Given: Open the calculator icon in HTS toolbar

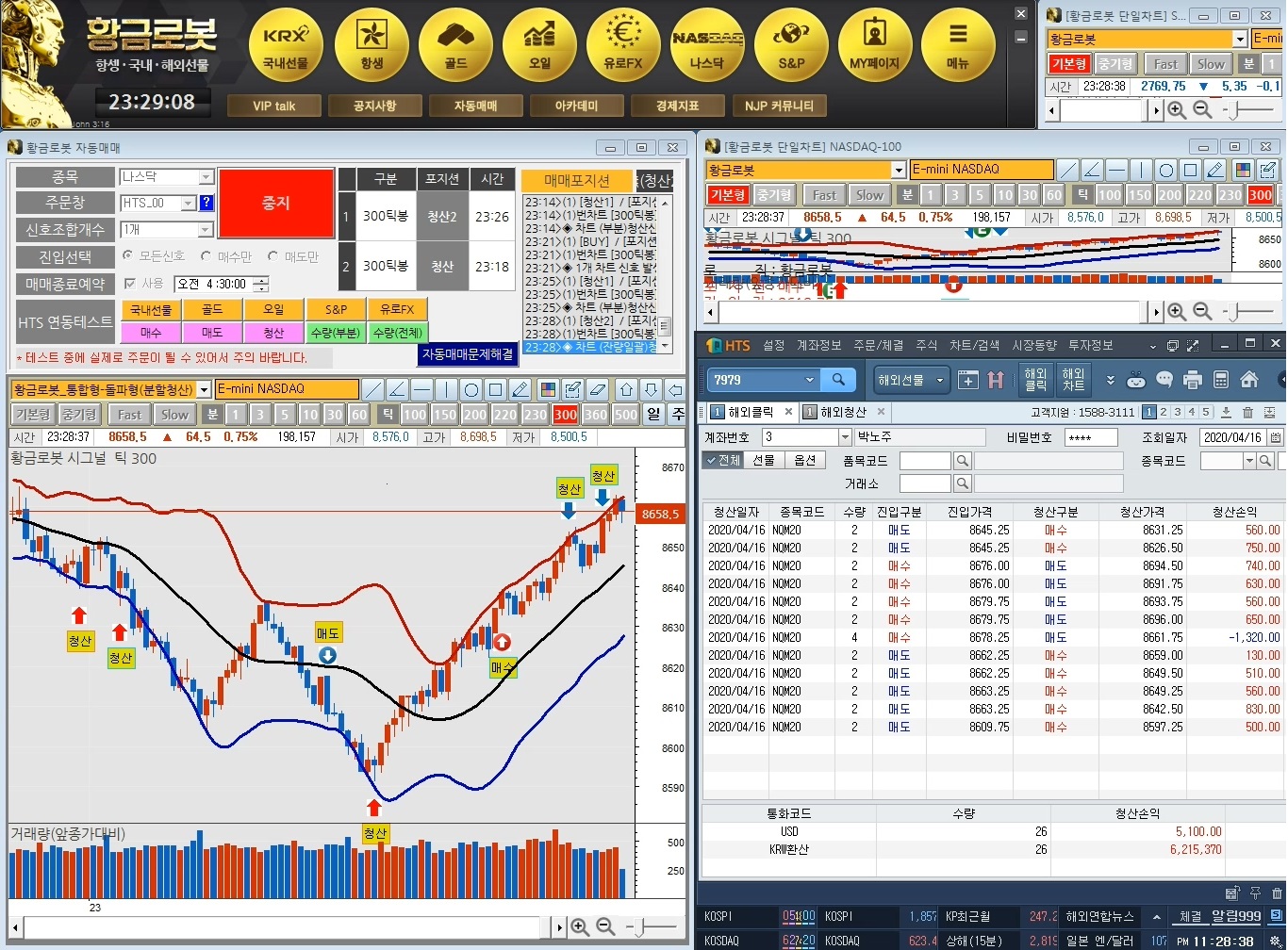Looking at the screenshot, I should coord(1221,380).
